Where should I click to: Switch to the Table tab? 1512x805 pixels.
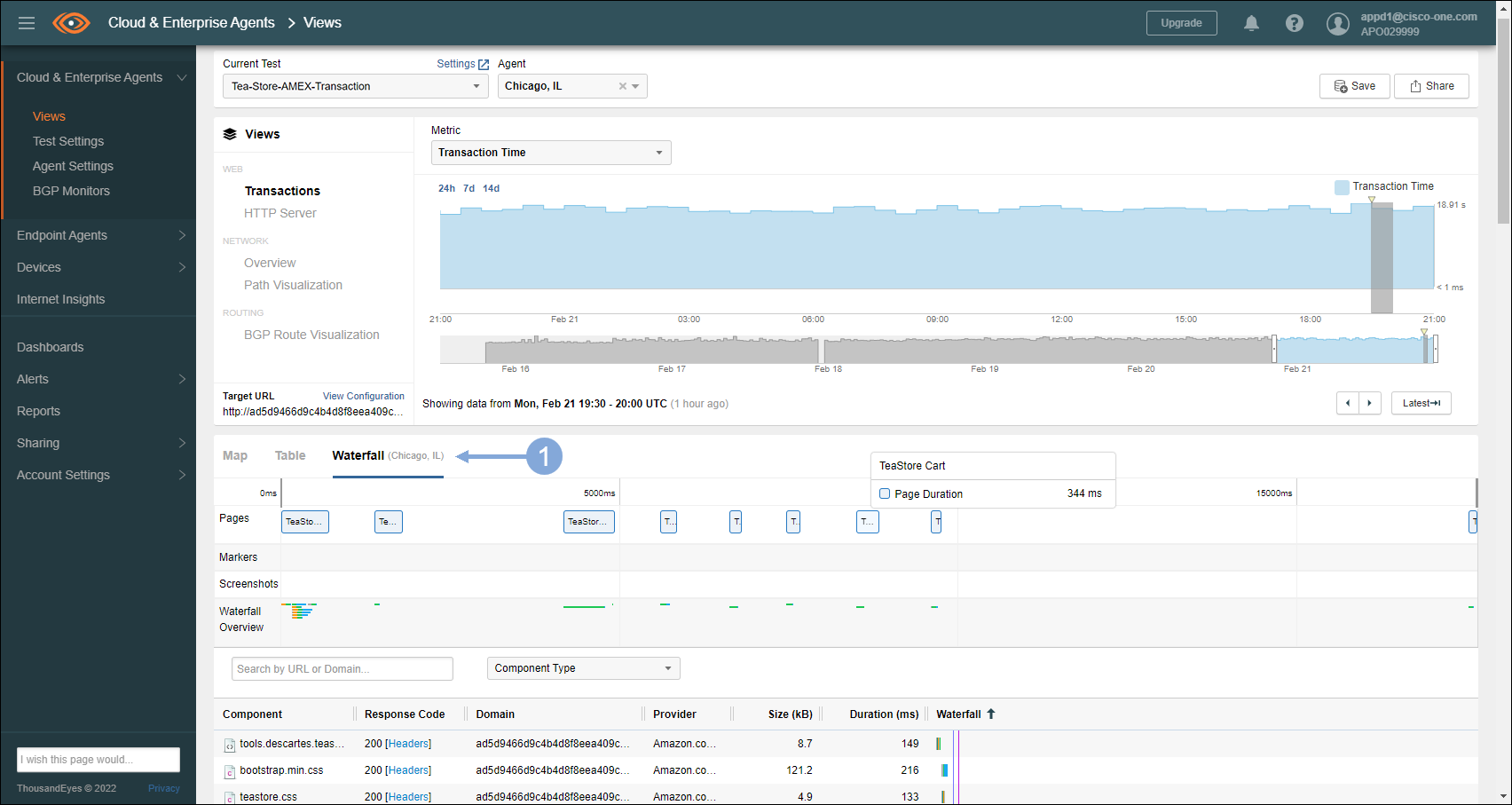290,455
